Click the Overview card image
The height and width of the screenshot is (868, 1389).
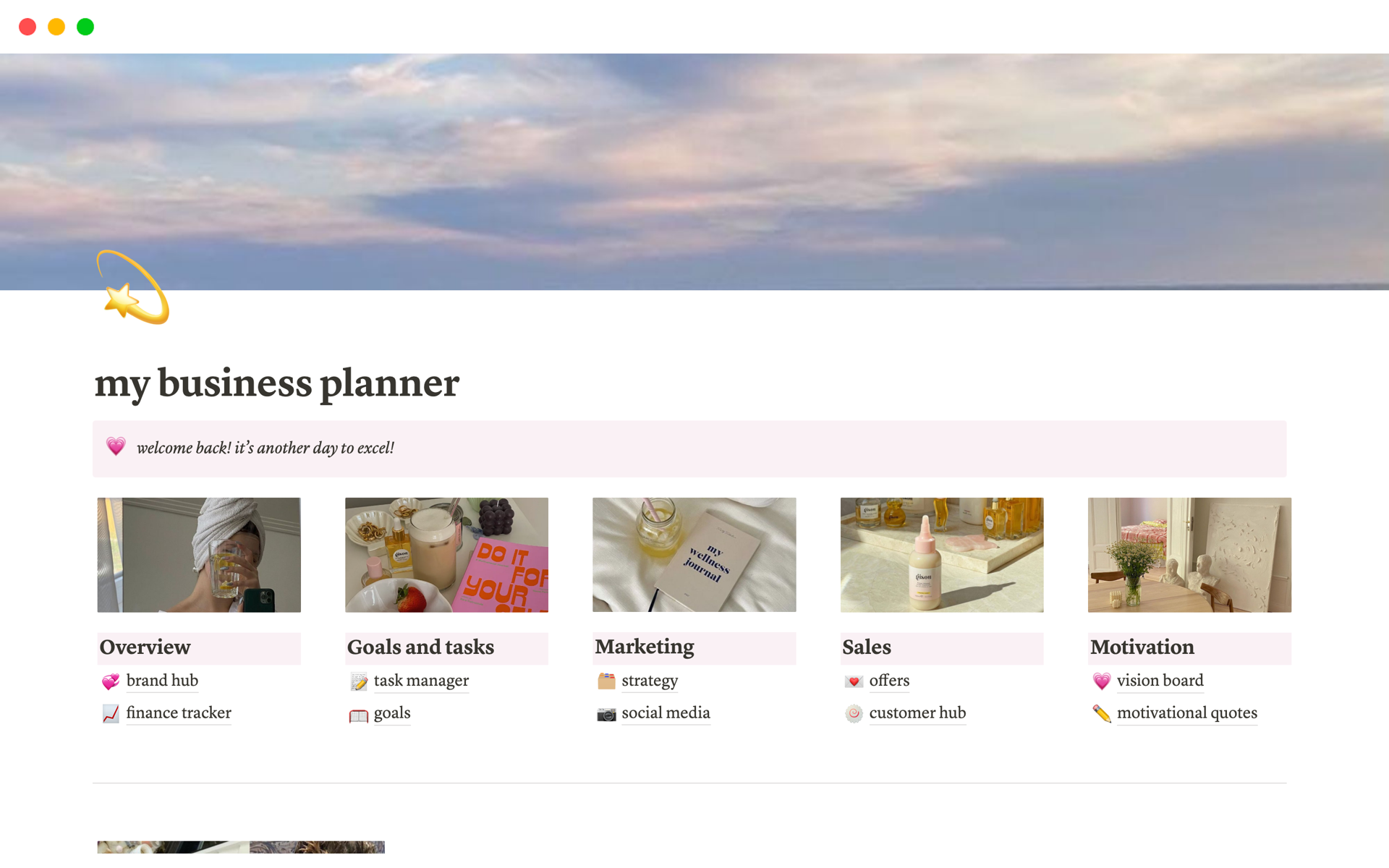[x=199, y=554]
